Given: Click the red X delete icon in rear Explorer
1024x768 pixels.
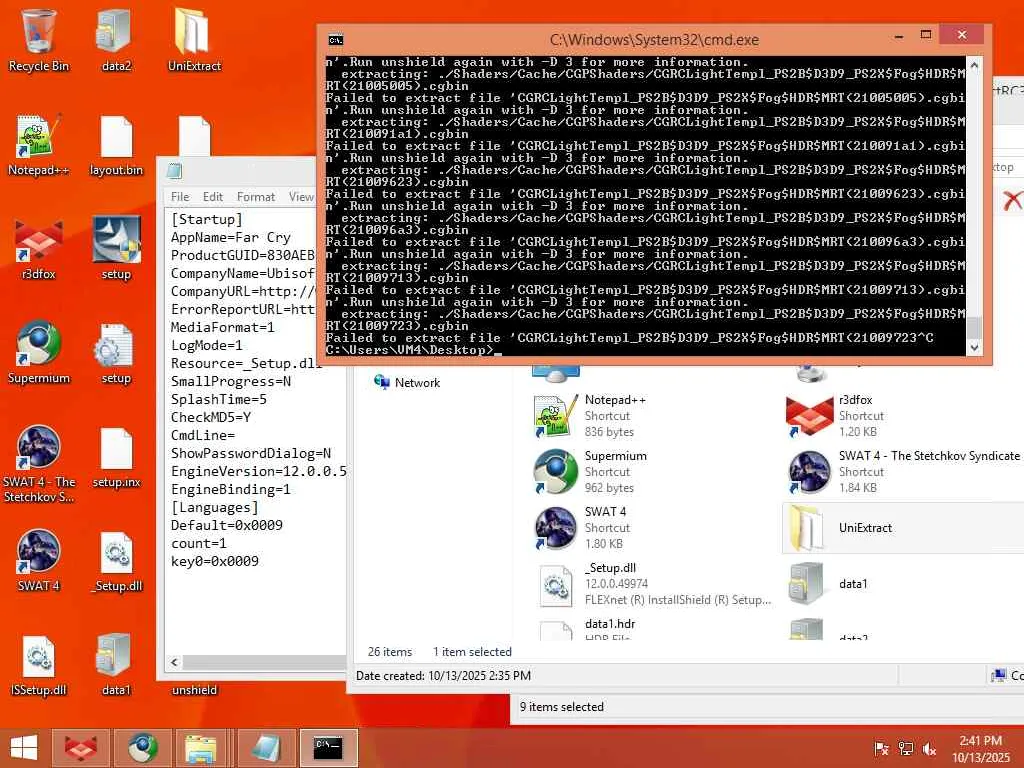Looking at the screenshot, I should coord(1012,200).
